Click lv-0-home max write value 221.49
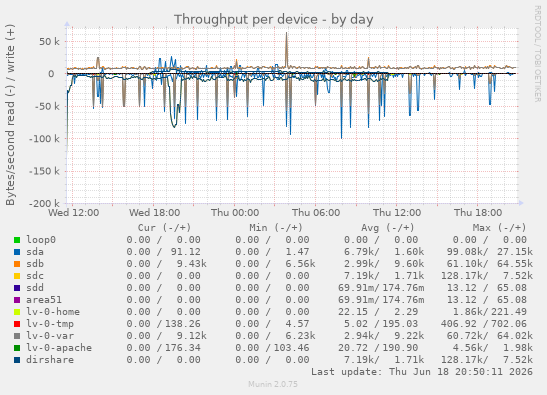547x395 pixels. point(509,312)
